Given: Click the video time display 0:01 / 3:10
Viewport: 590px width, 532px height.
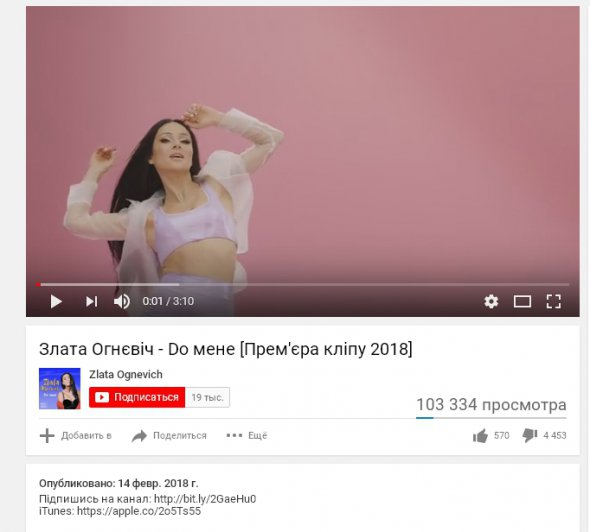Looking at the screenshot, I should tap(168, 301).
